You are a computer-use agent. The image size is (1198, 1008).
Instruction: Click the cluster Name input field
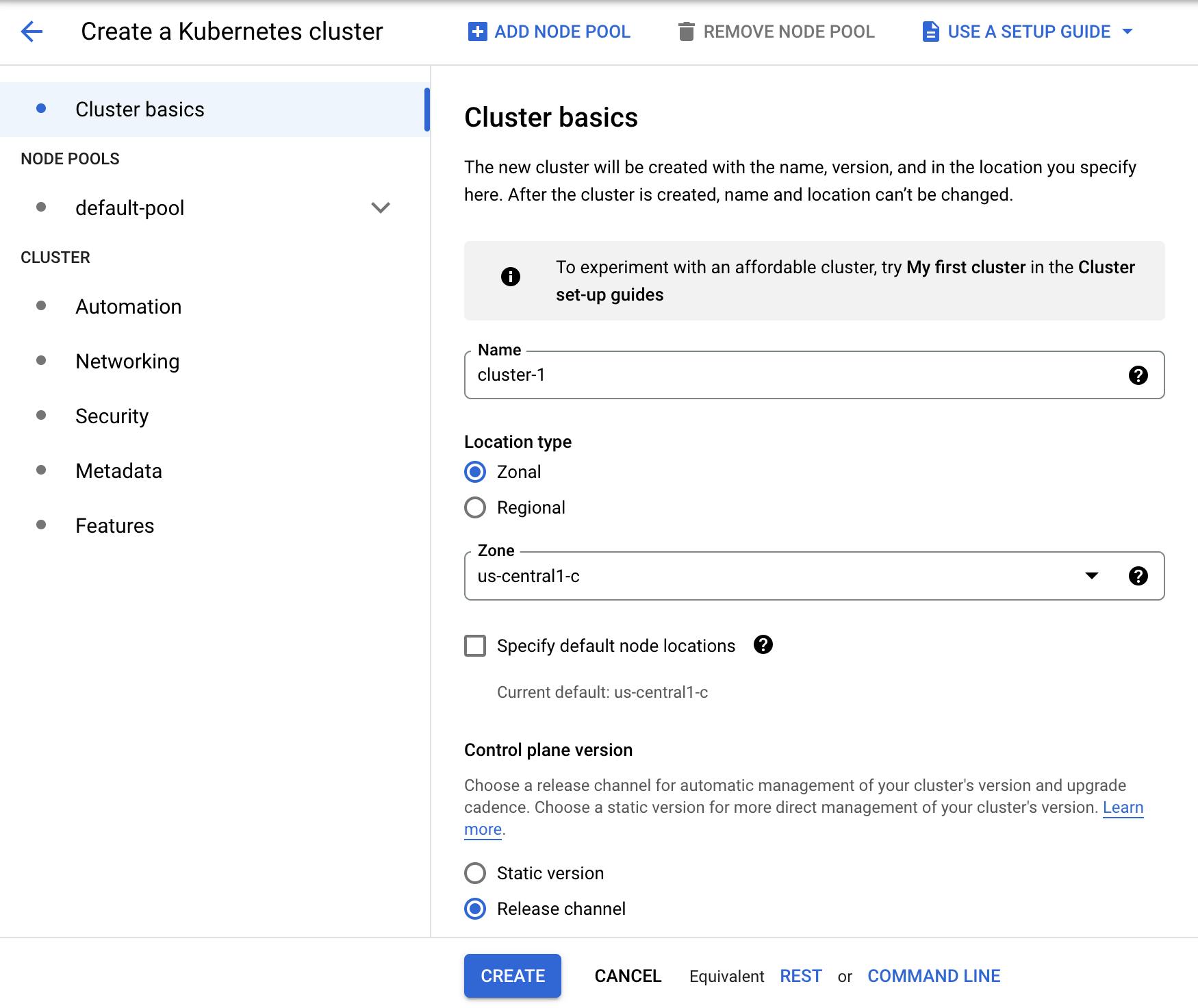[794, 375]
